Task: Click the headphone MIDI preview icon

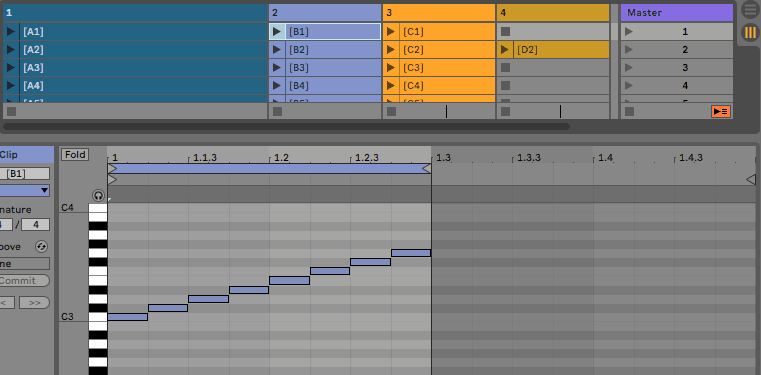Action: (x=99, y=196)
